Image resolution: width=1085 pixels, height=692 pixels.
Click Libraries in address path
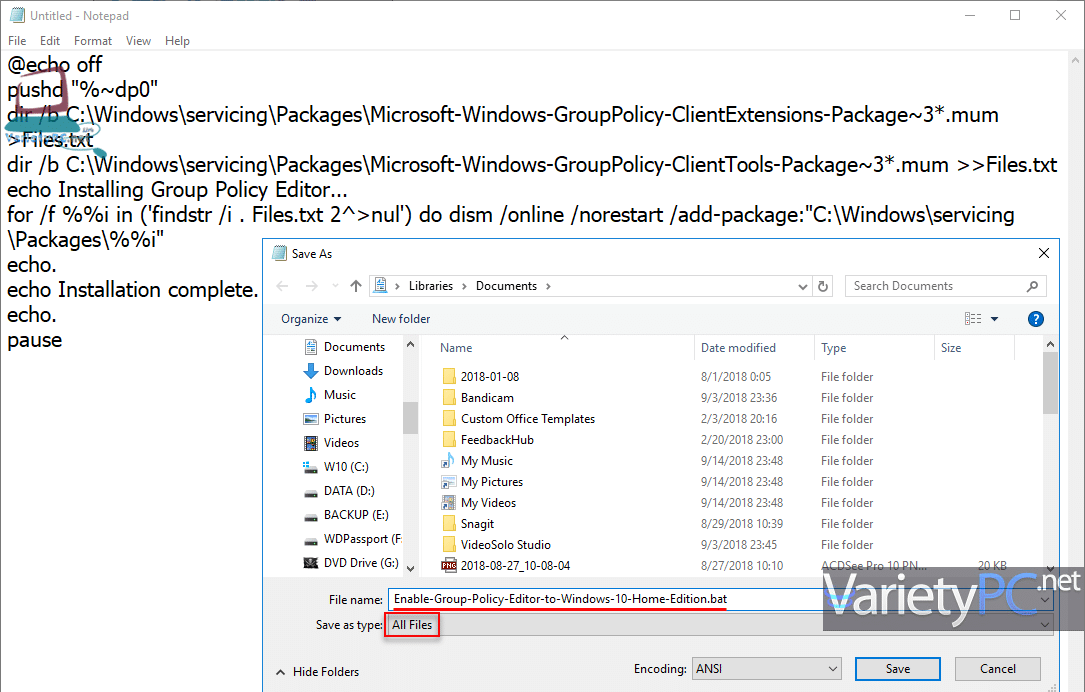coord(430,286)
